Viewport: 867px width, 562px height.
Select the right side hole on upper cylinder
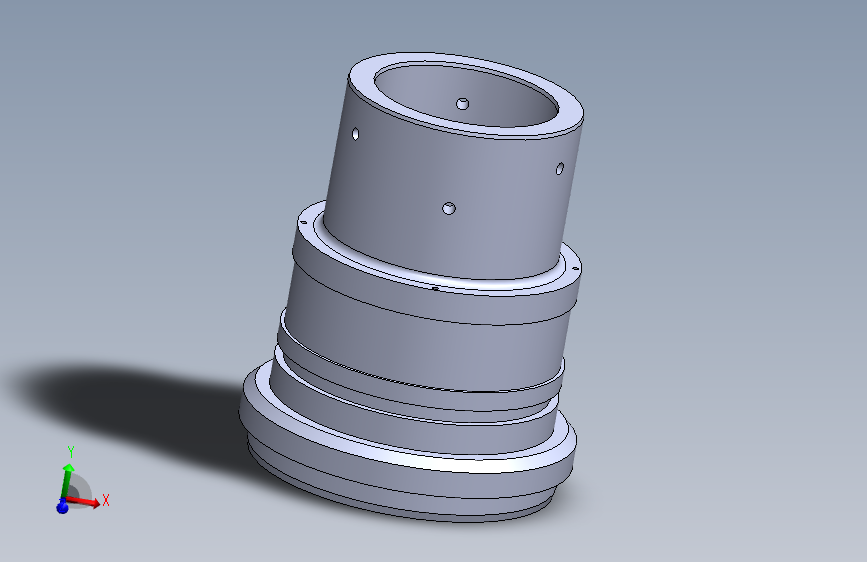[560, 168]
